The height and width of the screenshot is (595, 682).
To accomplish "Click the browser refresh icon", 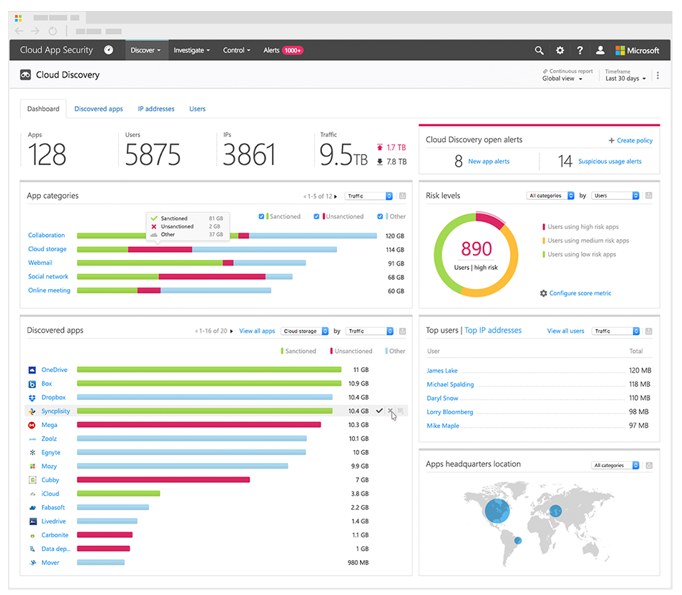I will coord(52,30).
